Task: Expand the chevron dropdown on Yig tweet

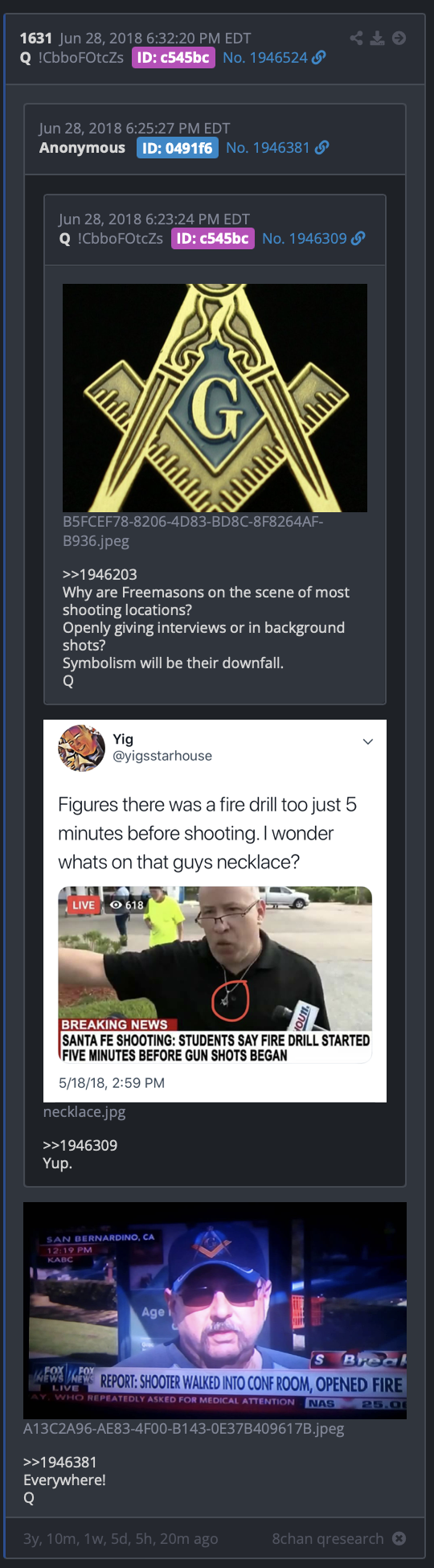Action: tap(367, 741)
